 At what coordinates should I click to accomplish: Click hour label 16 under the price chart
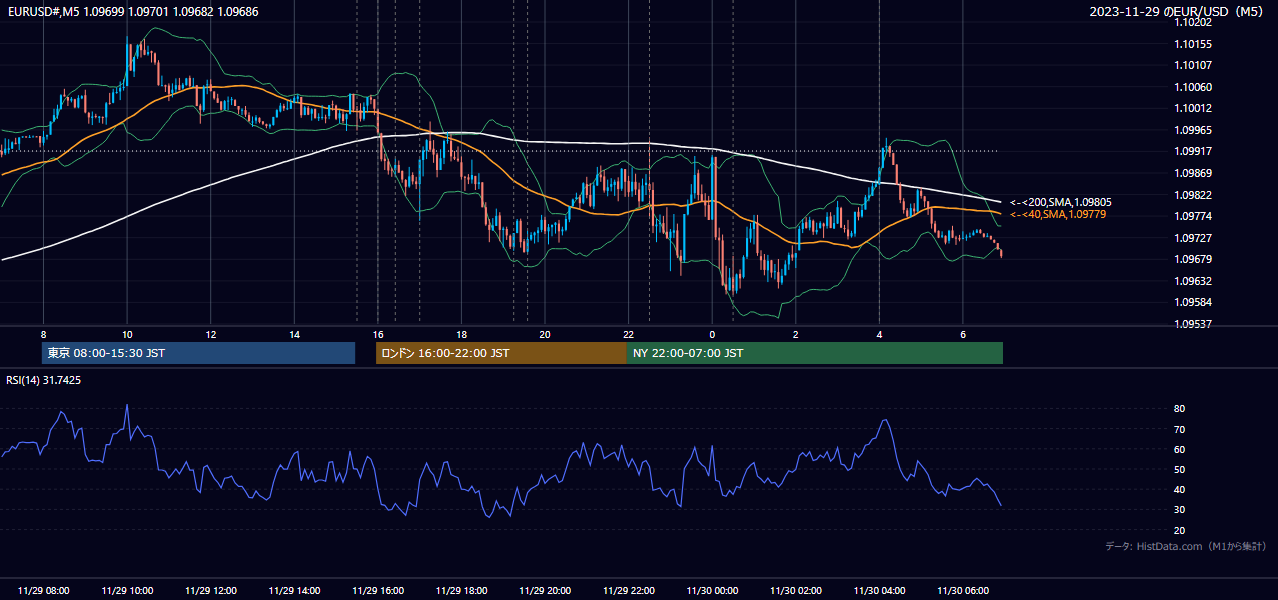378,334
